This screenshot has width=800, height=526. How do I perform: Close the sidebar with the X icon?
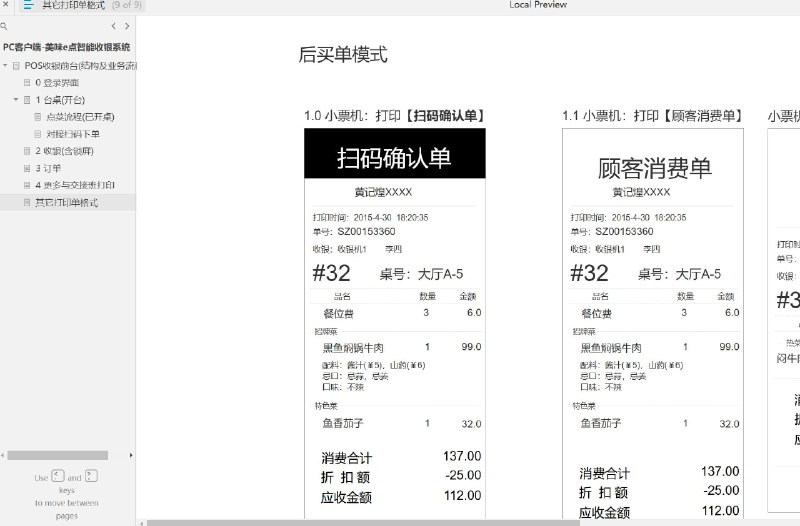[5, 4]
